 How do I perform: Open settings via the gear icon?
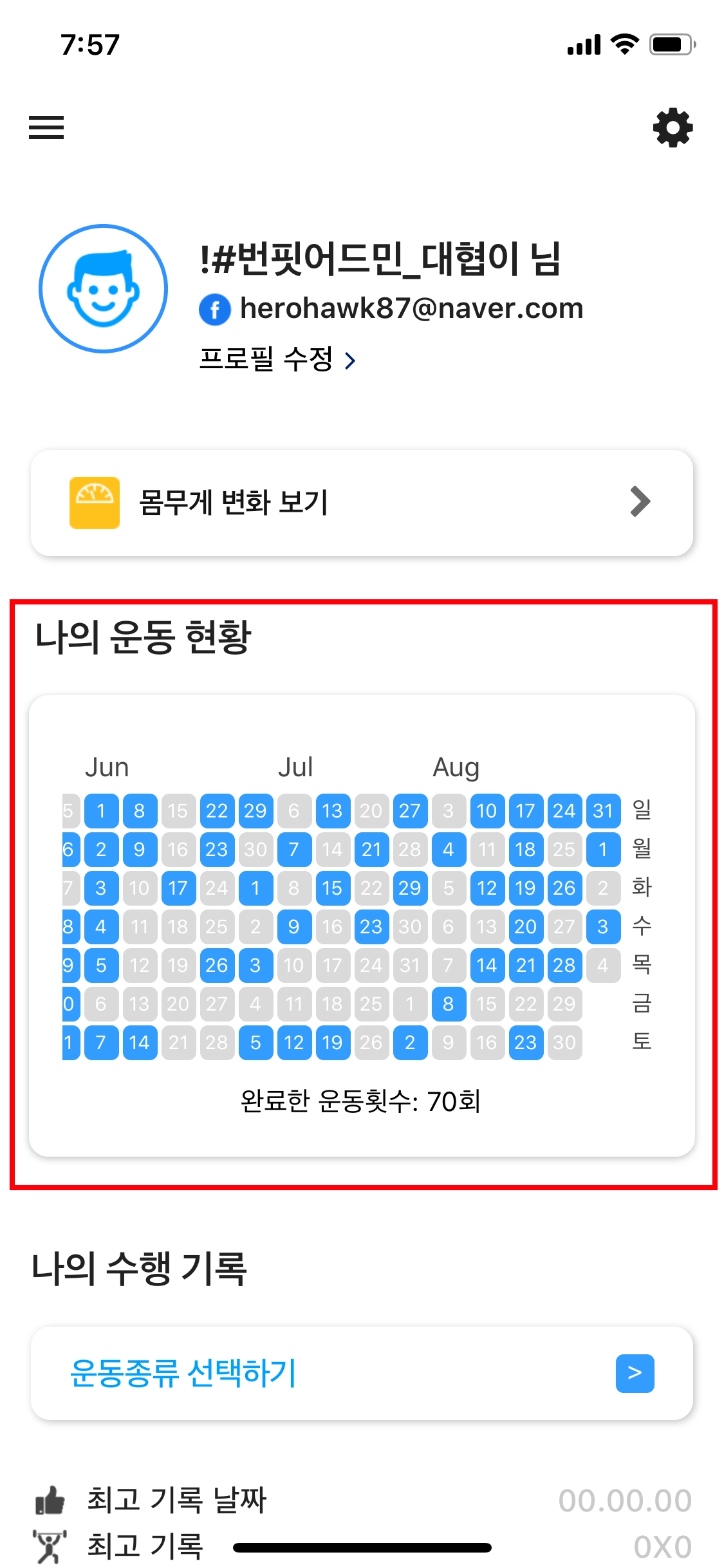673,127
